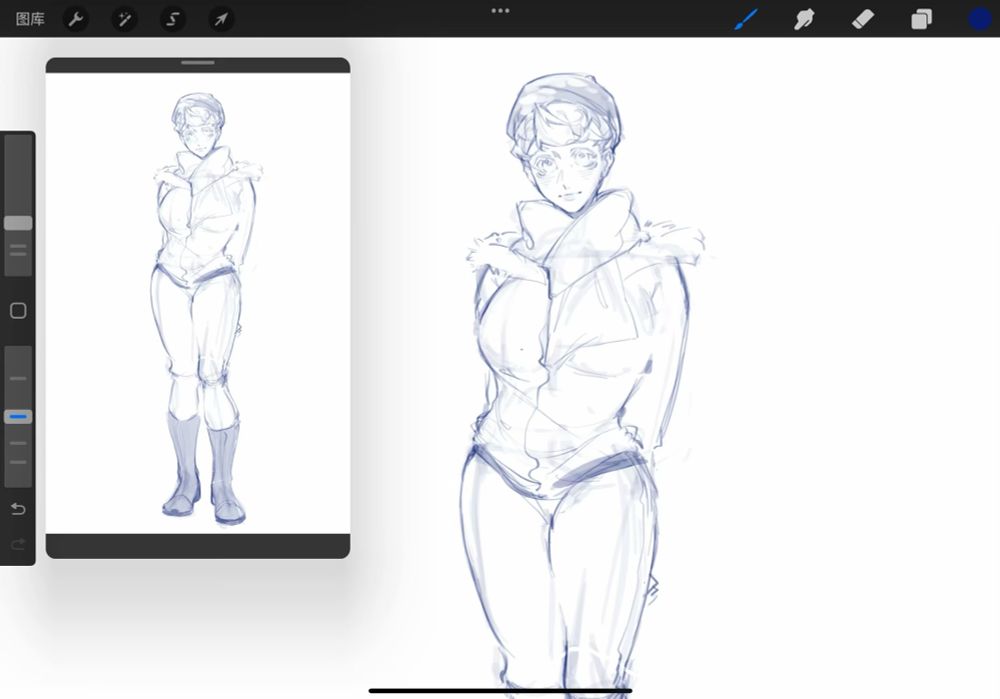The width and height of the screenshot is (1000, 699).
Task: Open the Layers panel
Action: coord(921,19)
